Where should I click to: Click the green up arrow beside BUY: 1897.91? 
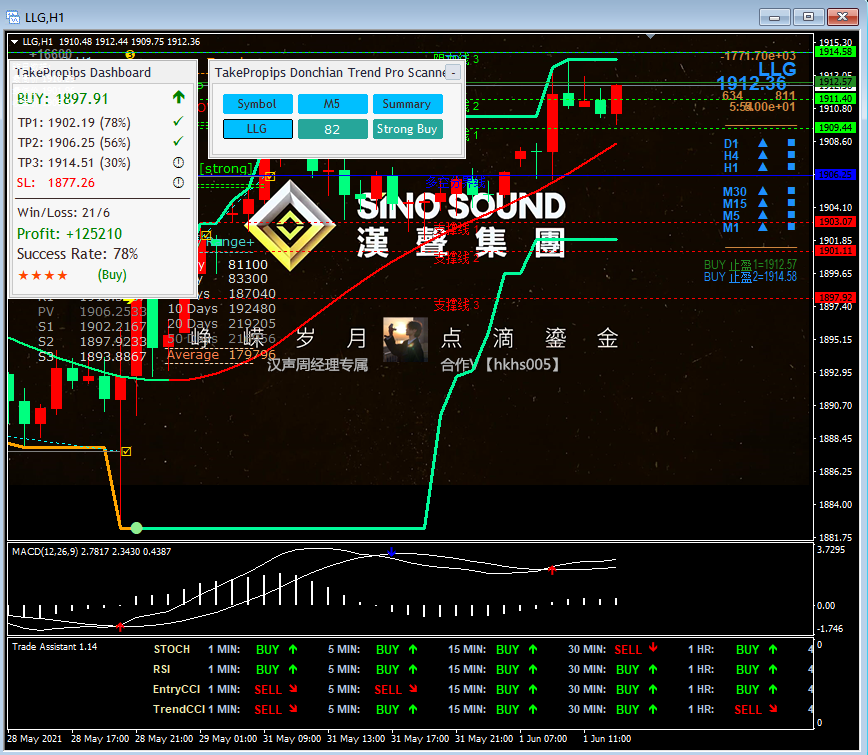click(178, 97)
